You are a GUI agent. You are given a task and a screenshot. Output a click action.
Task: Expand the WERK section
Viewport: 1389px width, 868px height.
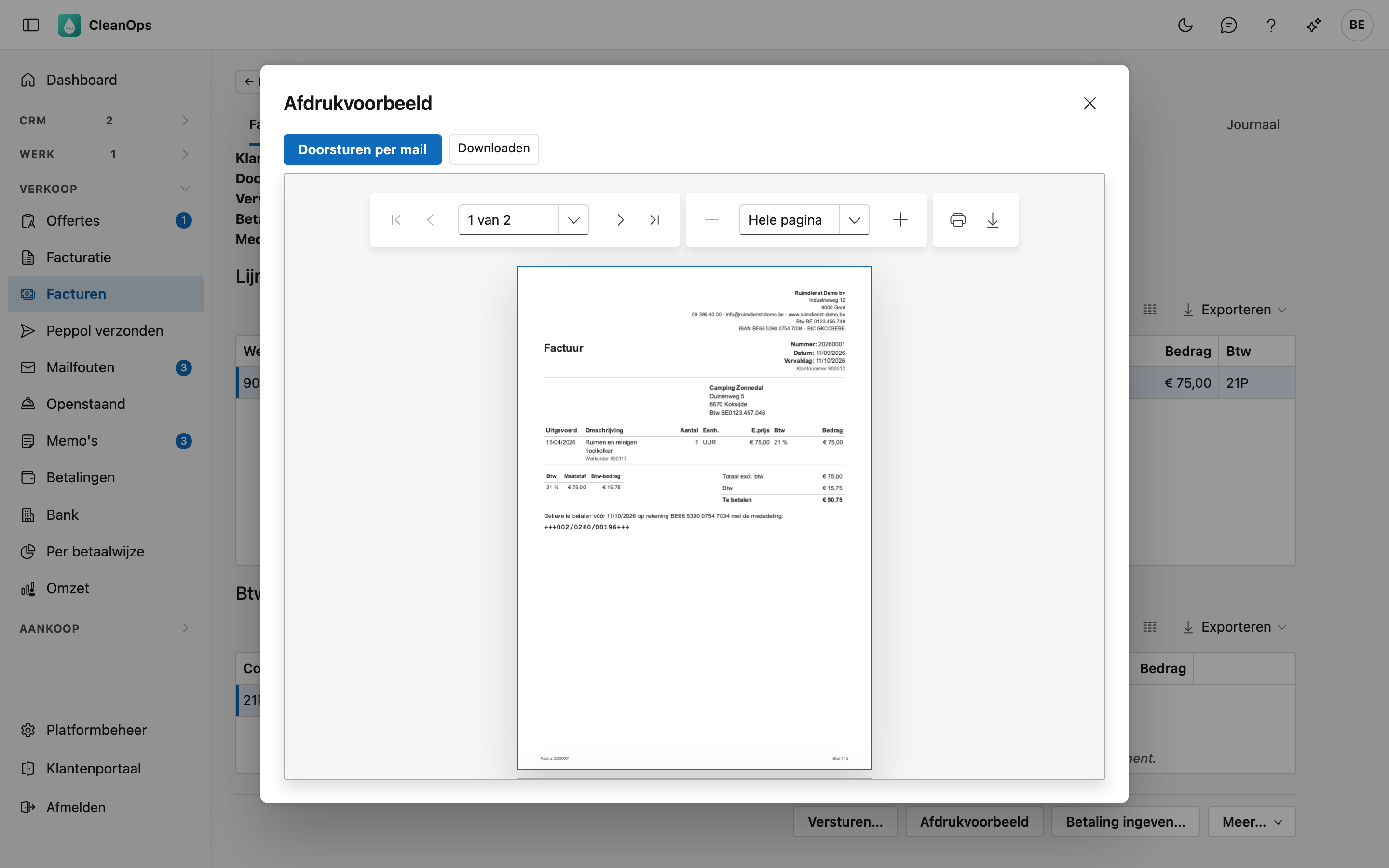pyautogui.click(x=105, y=154)
